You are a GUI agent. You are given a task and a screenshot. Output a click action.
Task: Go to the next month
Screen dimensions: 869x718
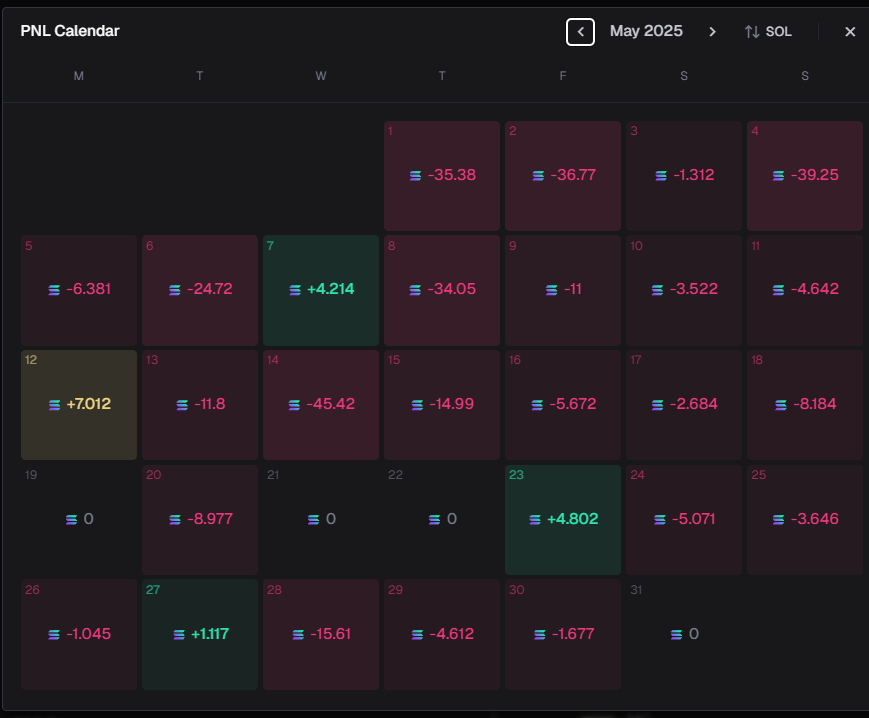point(712,32)
